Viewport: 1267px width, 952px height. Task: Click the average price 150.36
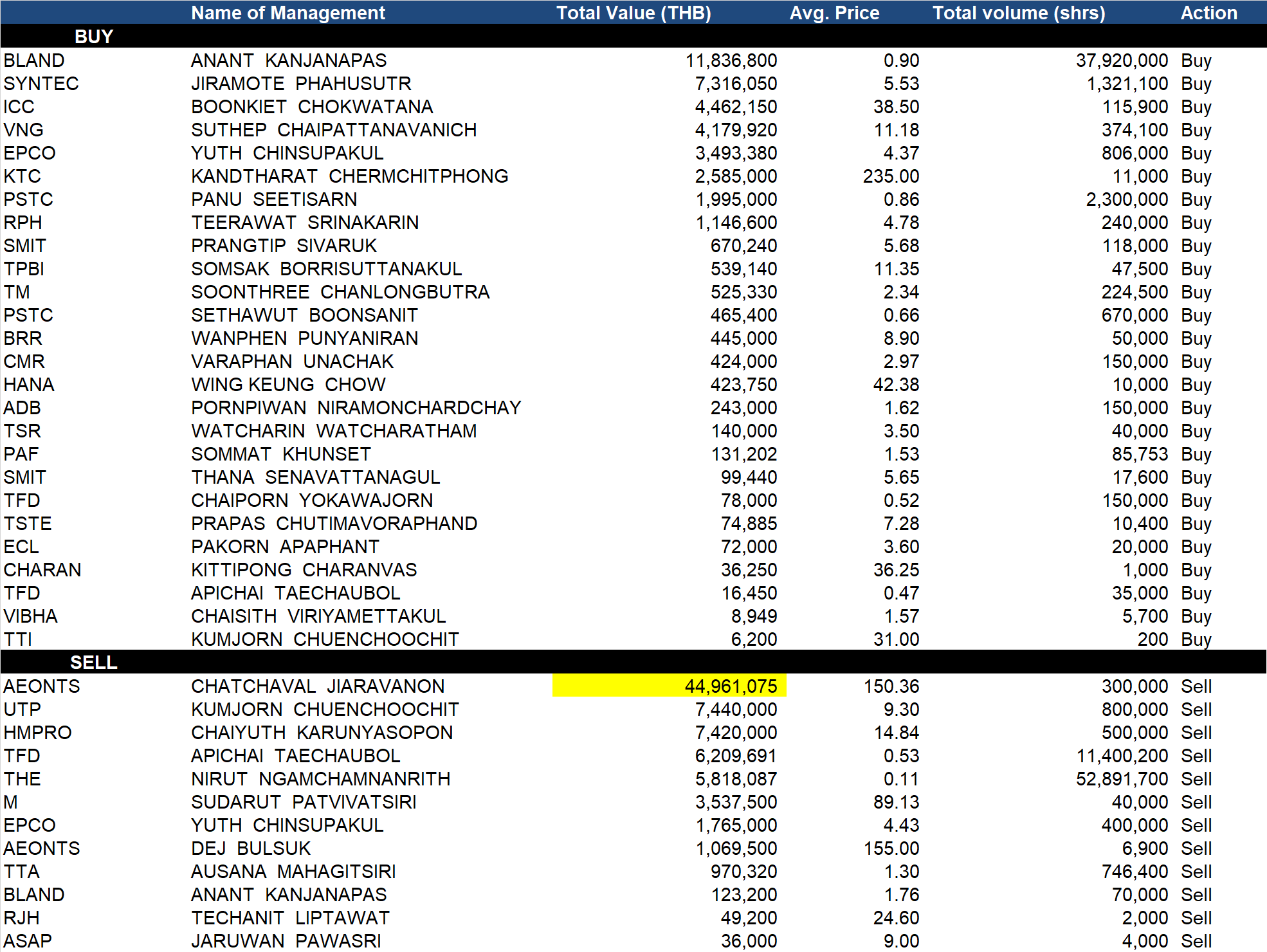tap(891, 686)
